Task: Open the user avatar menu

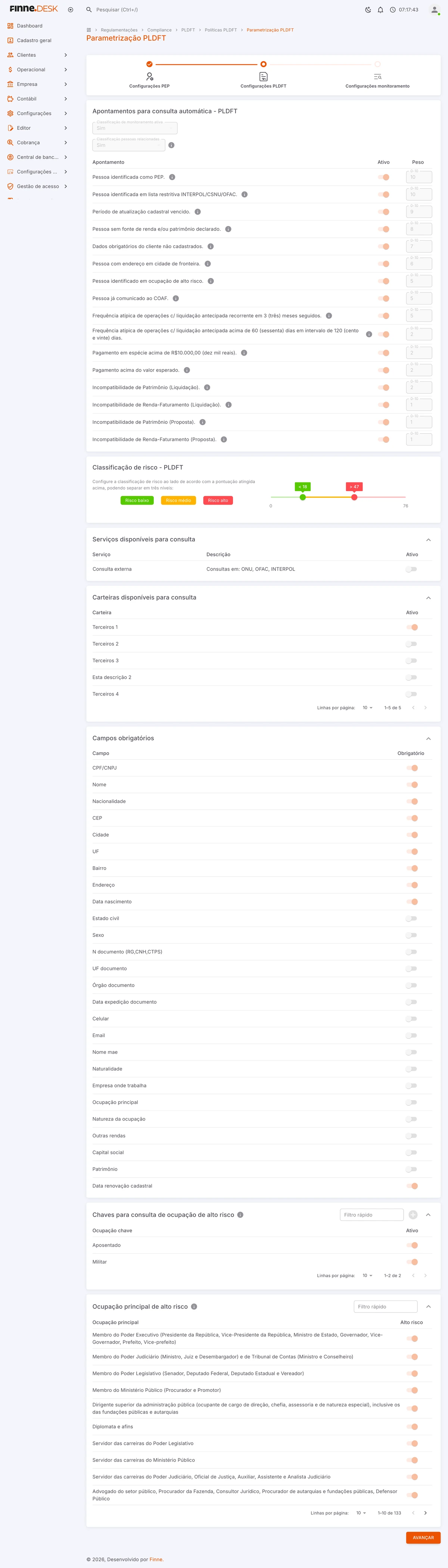Action: [x=434, y=10]
